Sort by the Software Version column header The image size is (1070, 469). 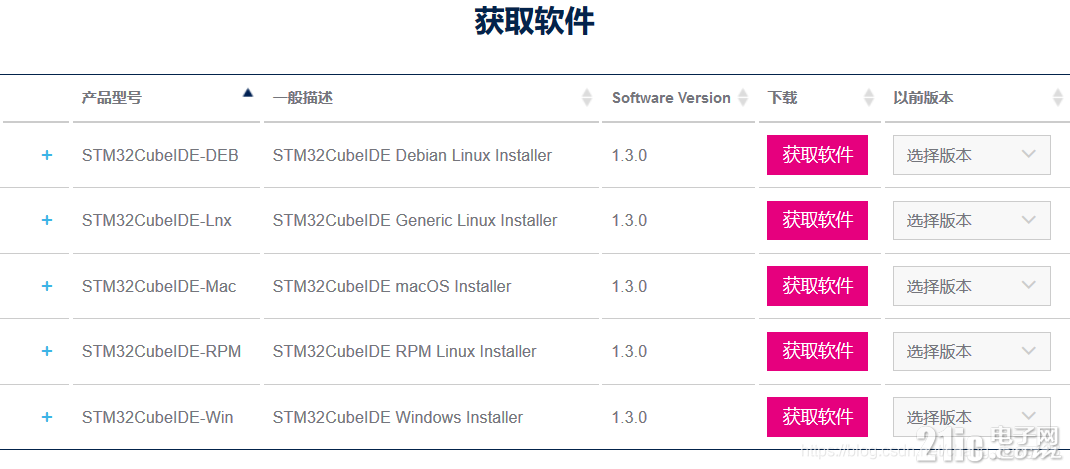pos(671,98)
